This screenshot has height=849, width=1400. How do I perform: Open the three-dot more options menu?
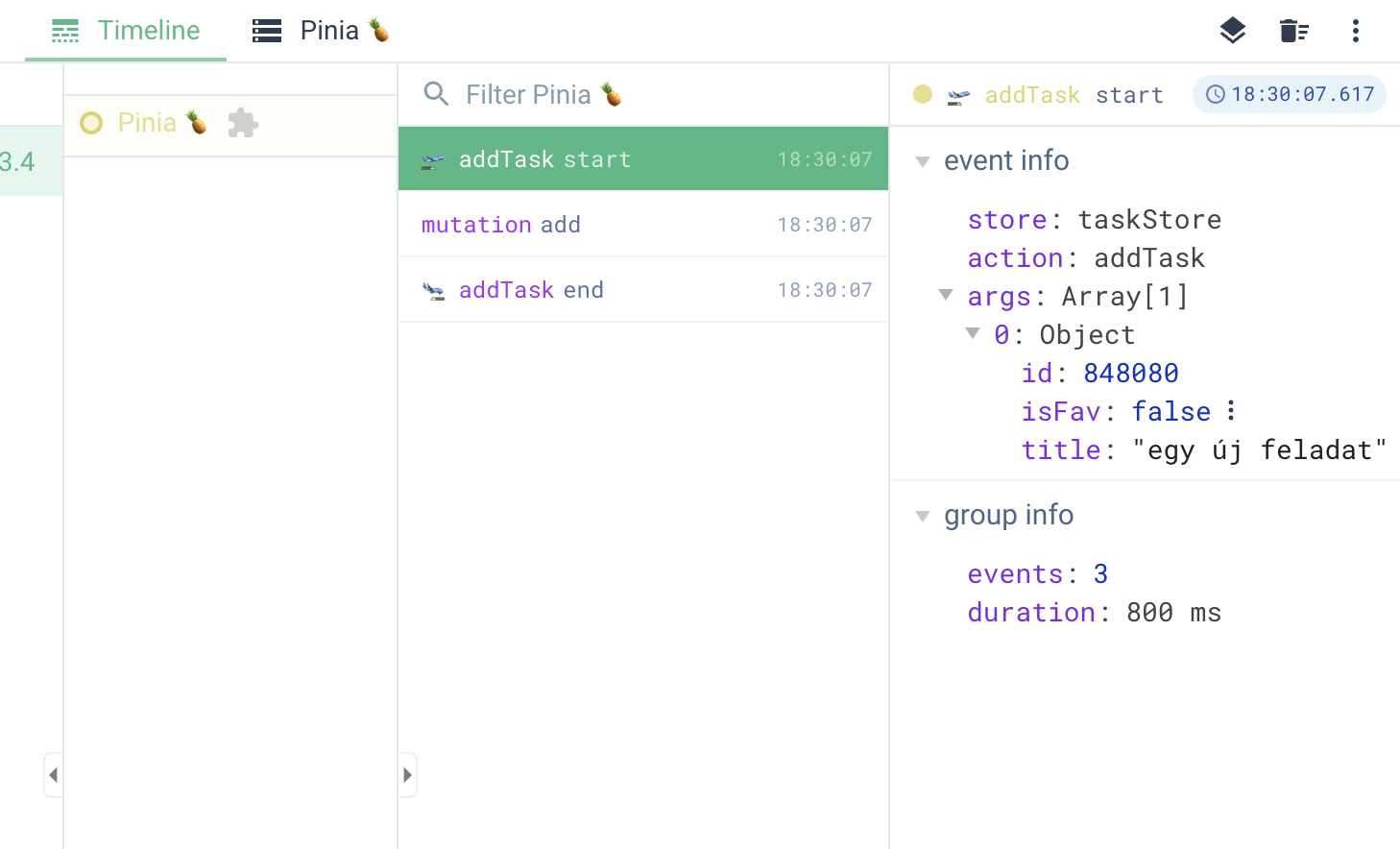point(1356,31)
